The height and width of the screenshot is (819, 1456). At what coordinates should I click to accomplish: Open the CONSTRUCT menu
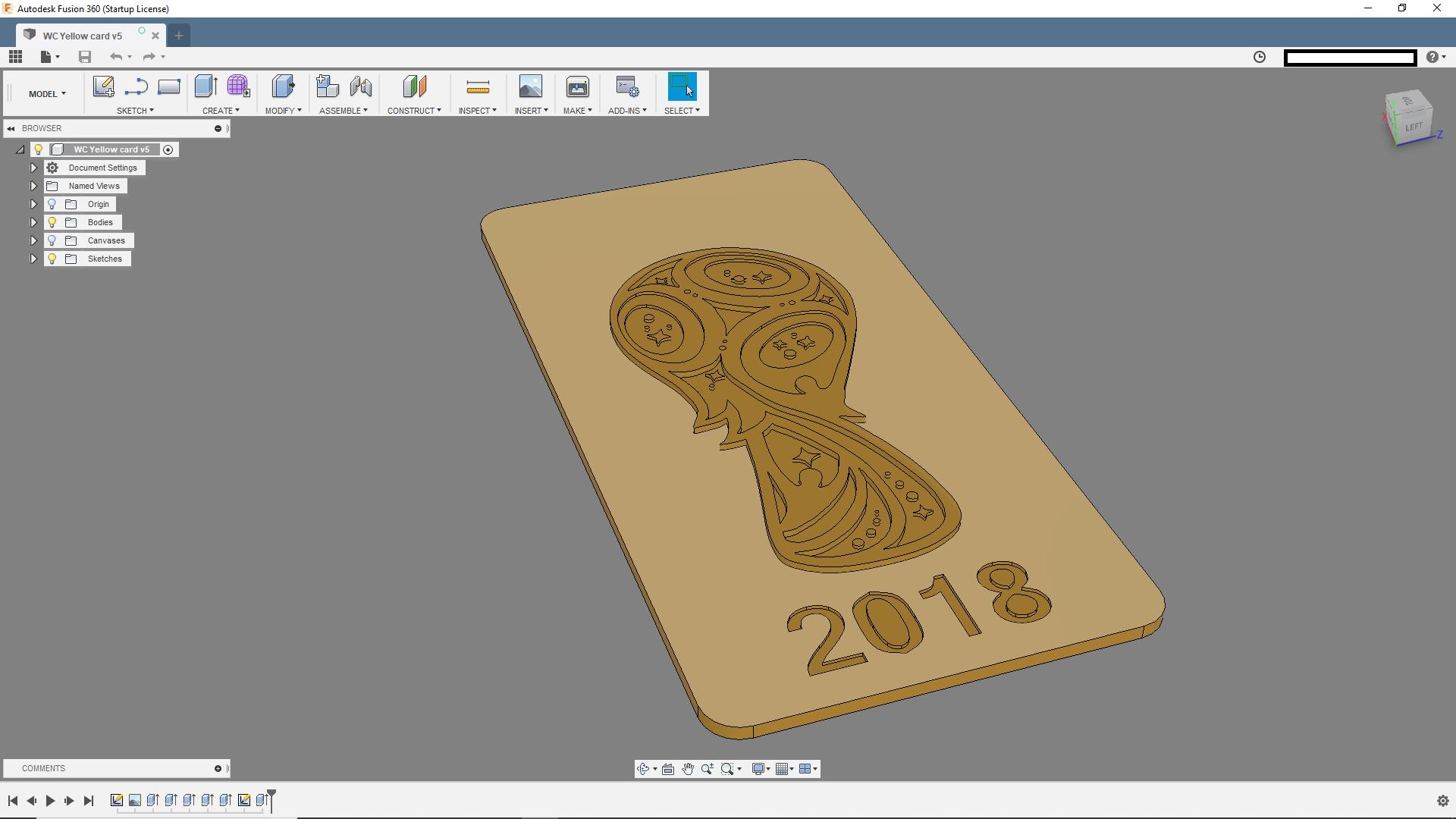(414, 111)
